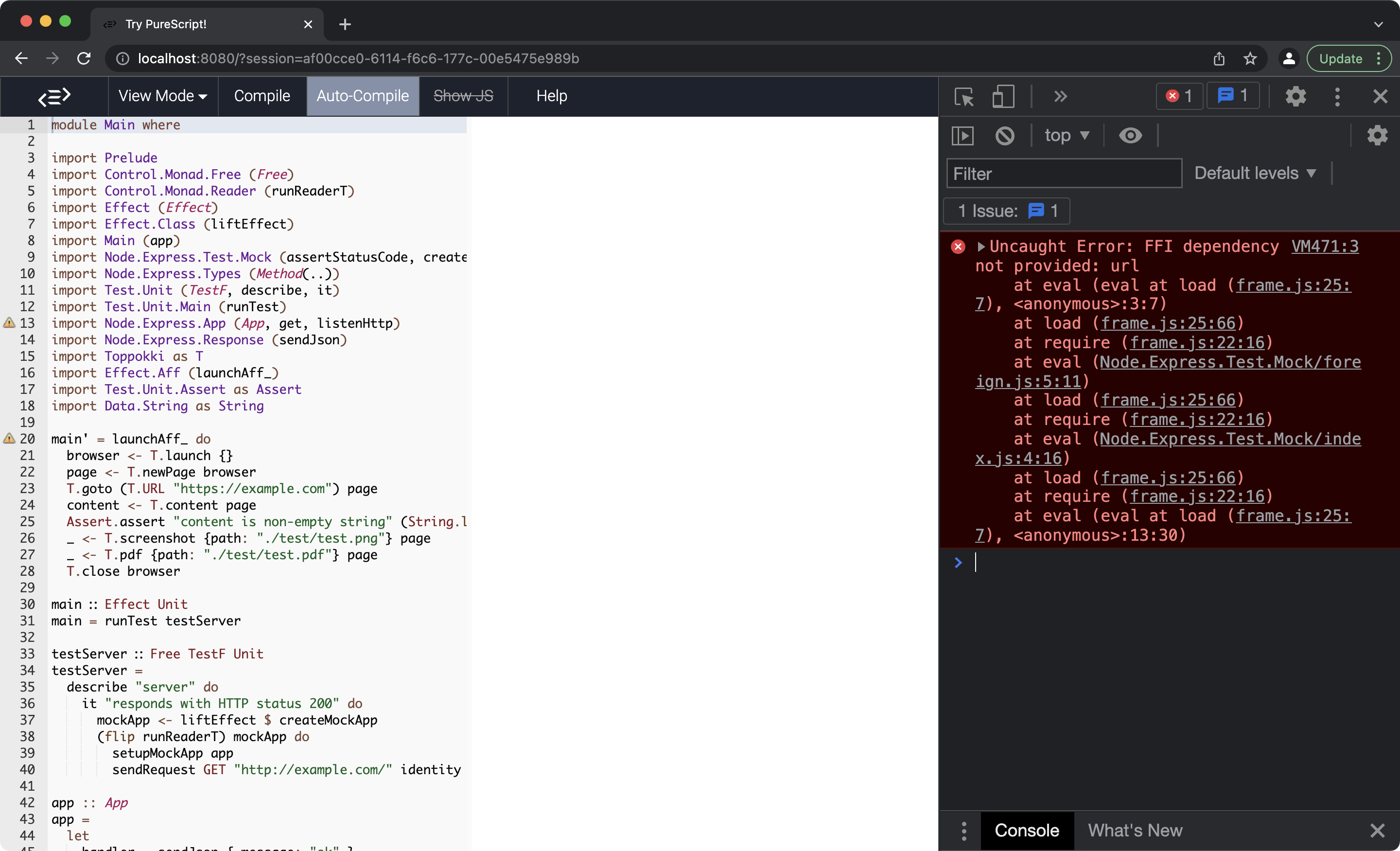Click the browser address bar URL
The image size is (1400, 851).
358,58
